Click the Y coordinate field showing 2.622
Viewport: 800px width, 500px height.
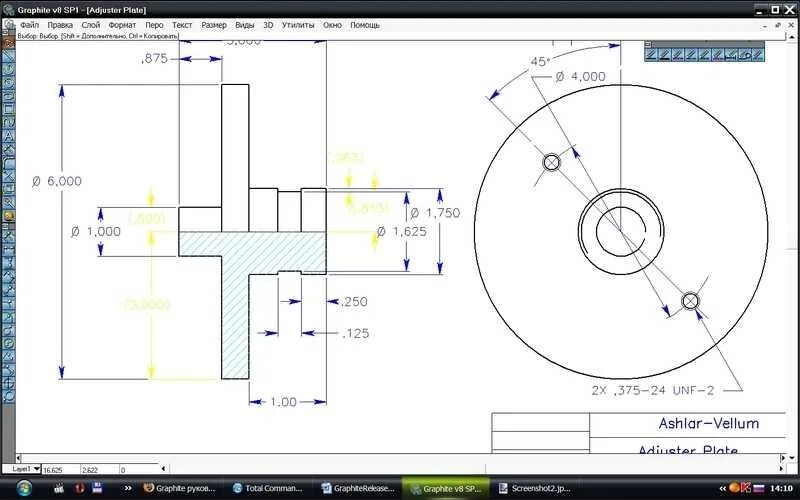pos(99,469)
